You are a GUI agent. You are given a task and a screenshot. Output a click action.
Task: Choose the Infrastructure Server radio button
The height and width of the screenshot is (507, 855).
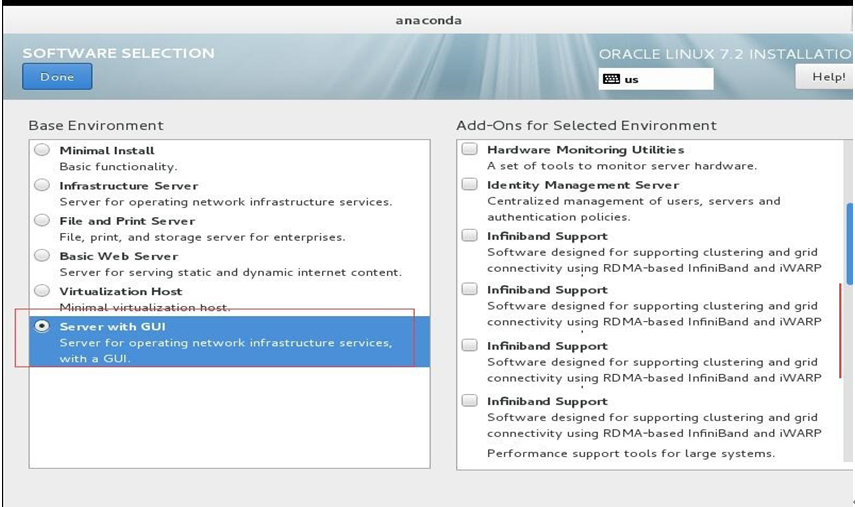point(42,185)
